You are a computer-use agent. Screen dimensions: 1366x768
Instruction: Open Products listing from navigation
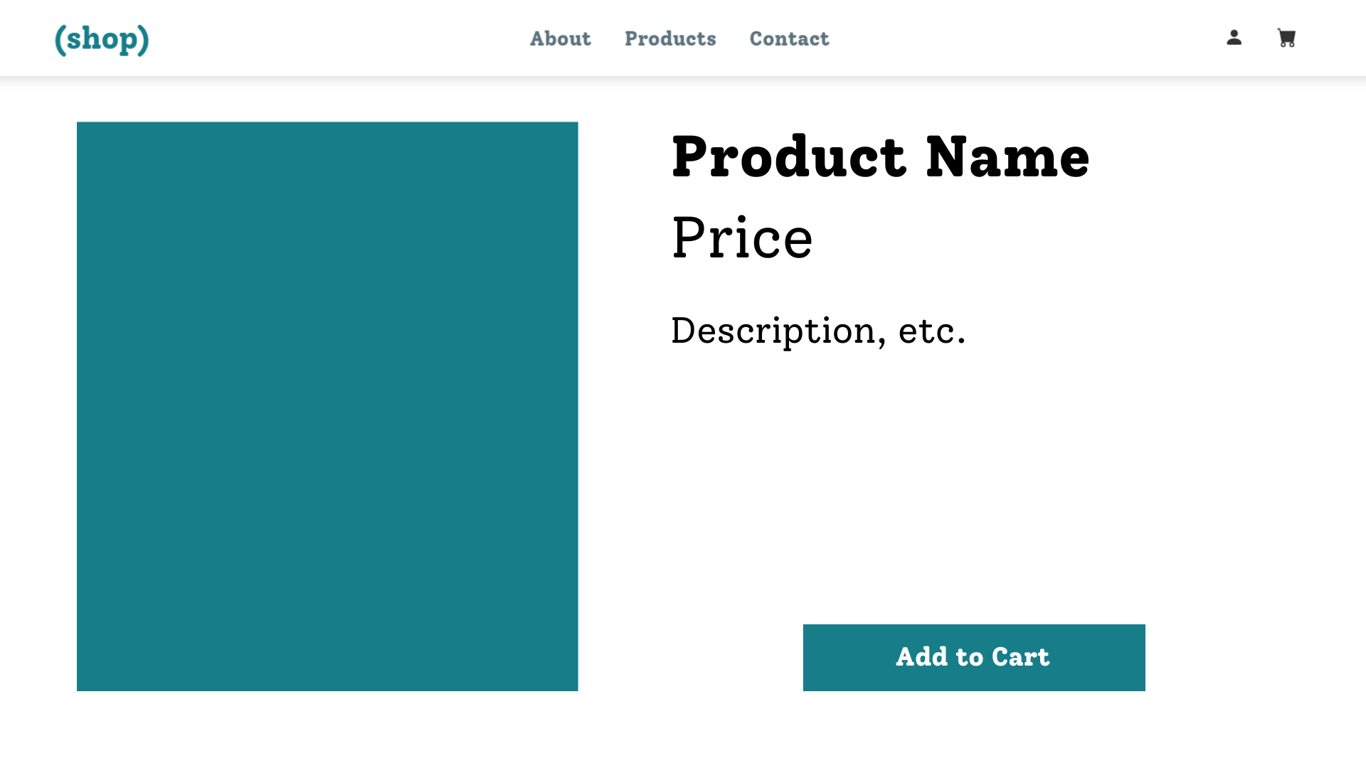(x=670, y=39)
